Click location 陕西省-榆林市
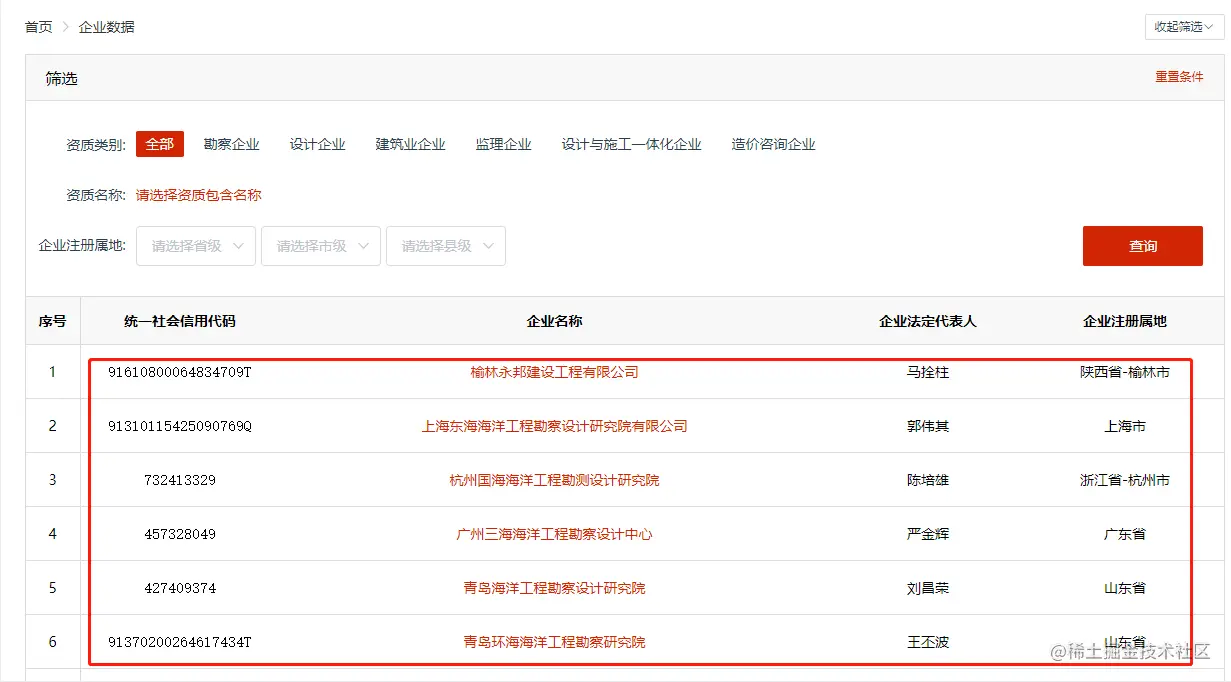This screenshot has height=682, width=1231. (x=1125, y=372)
